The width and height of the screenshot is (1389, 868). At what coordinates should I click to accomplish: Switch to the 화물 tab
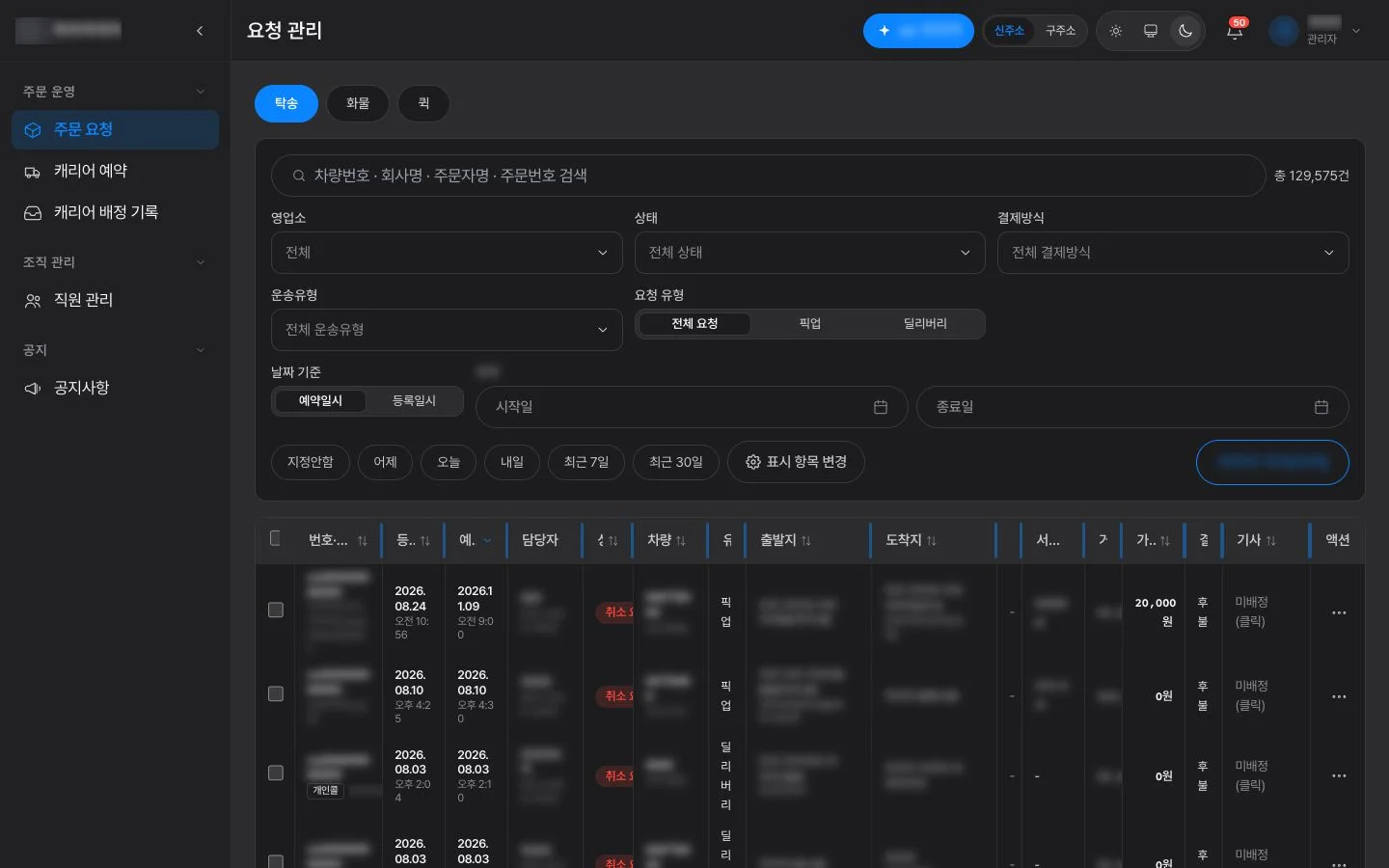[358, 103]
